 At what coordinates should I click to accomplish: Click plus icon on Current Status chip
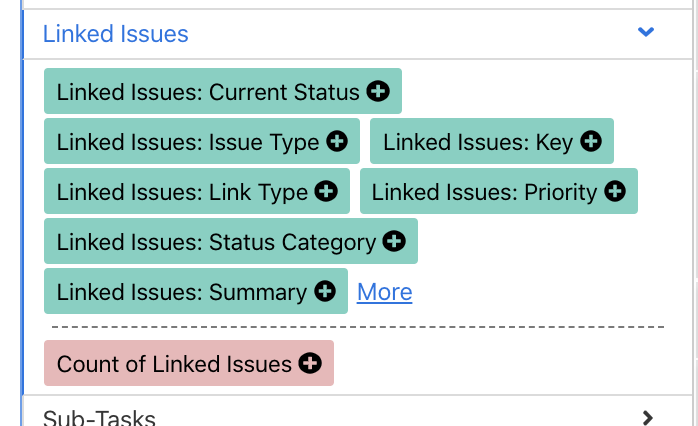click(379, 92)
